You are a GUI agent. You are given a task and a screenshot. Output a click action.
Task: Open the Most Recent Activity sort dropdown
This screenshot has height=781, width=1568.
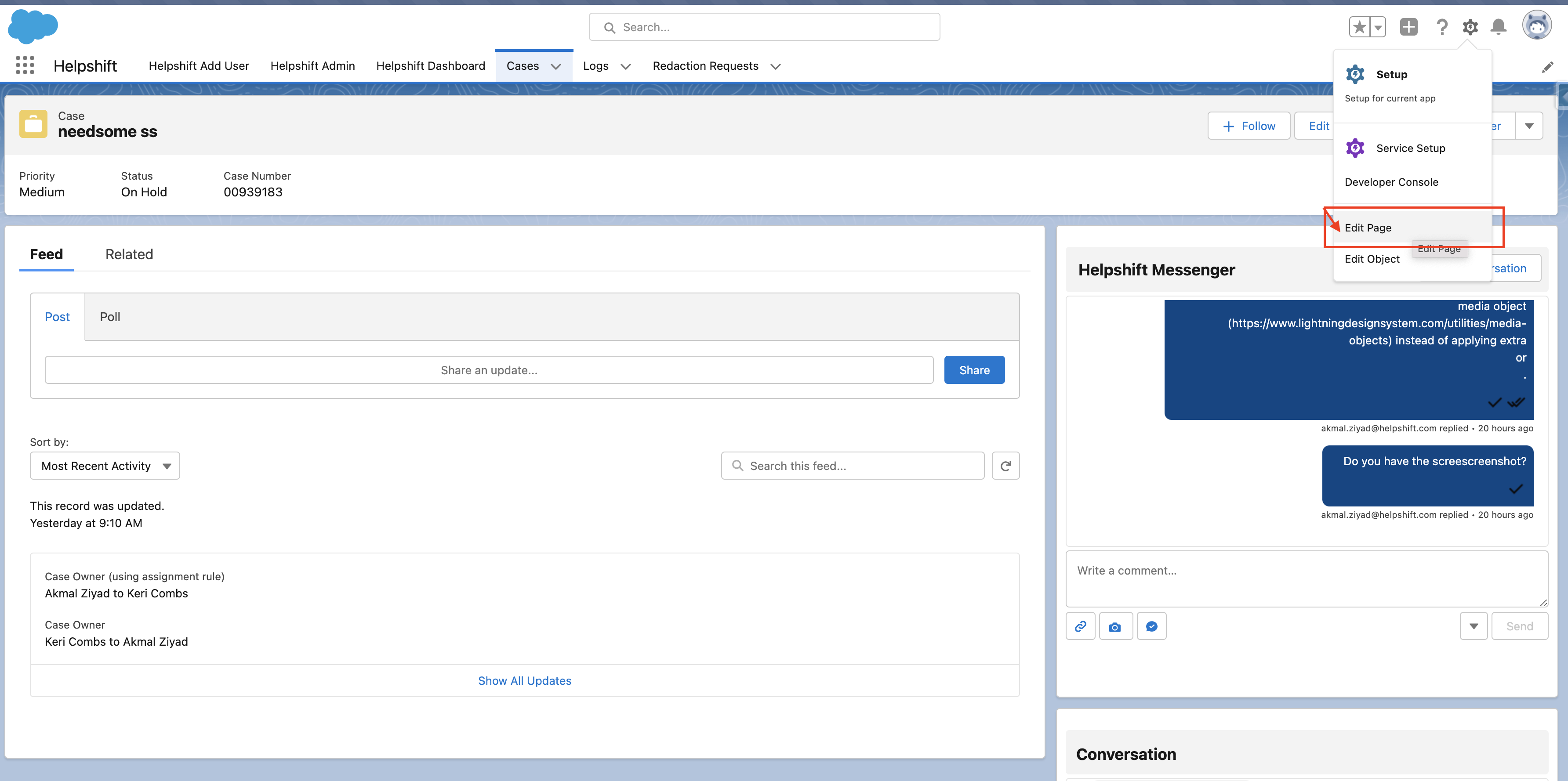(x=105, y=466)
